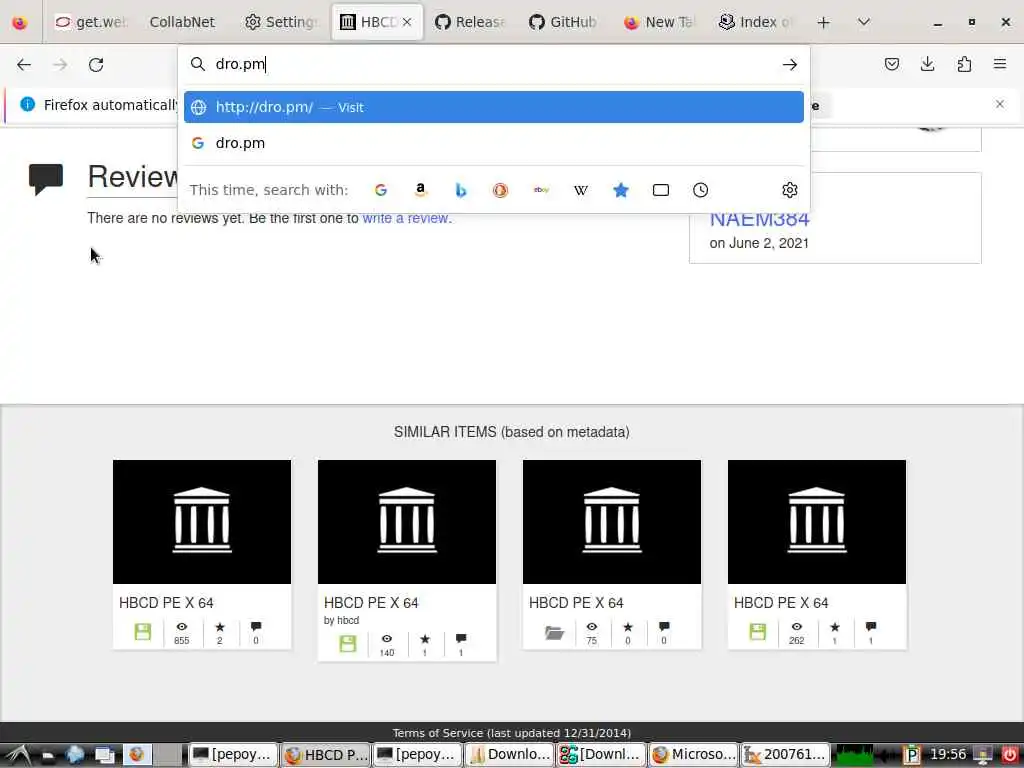Switch to the HBCD P... taskbar window
The width and height of the screenshot is (1024, 768).
click(x=327, y=754)
